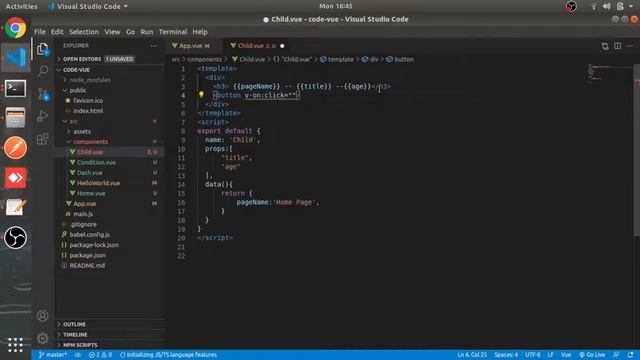
Task: Collapse the components folder
Action: pyautogui.click(x=91, y=142)
